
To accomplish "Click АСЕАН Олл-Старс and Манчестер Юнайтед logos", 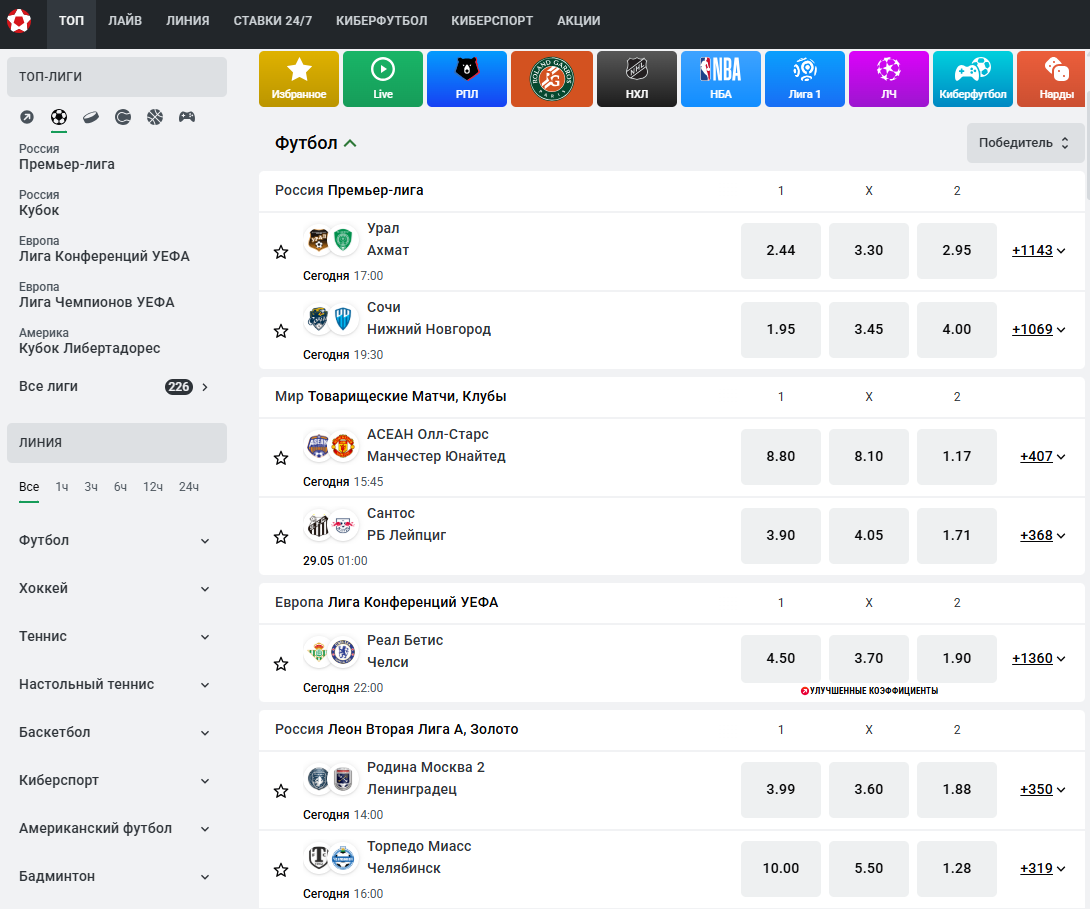I will [x=330, y=445].
